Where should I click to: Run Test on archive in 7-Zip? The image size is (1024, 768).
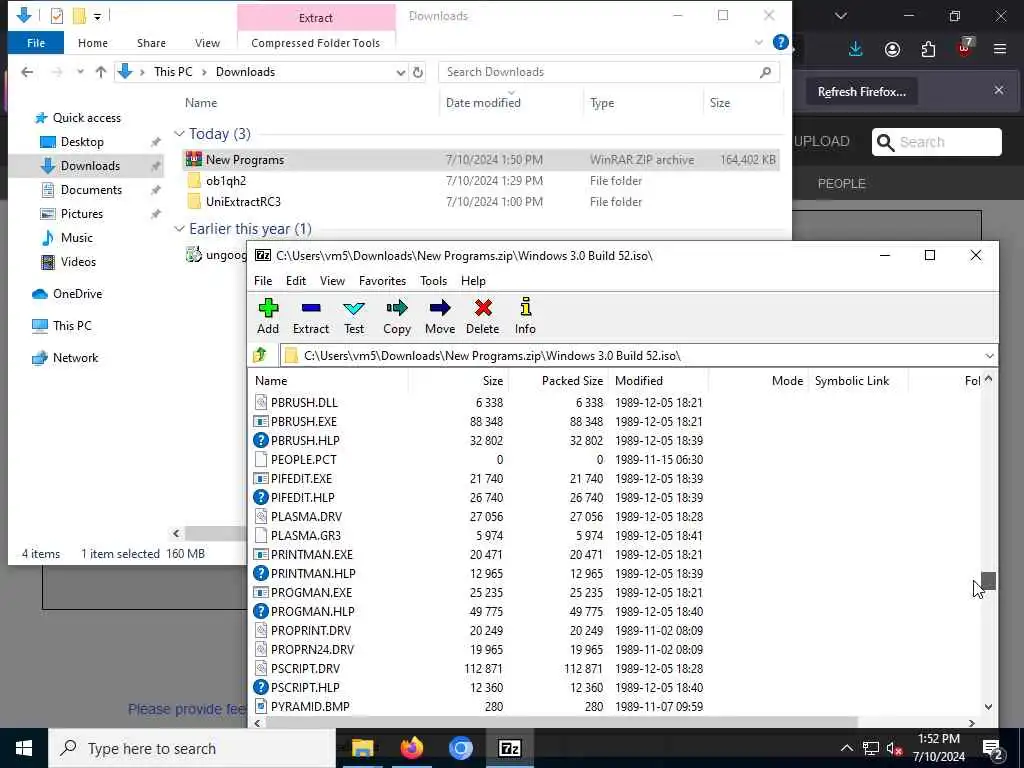(354, 317)
